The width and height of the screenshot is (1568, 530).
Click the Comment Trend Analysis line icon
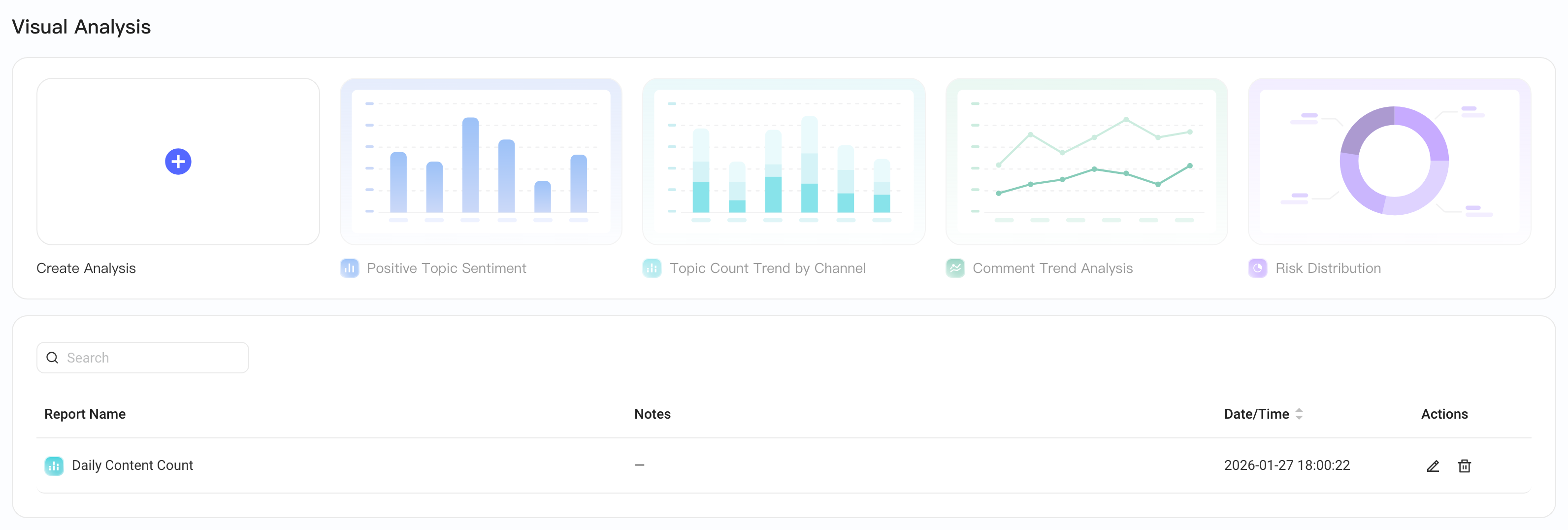(x=955, y=268)
